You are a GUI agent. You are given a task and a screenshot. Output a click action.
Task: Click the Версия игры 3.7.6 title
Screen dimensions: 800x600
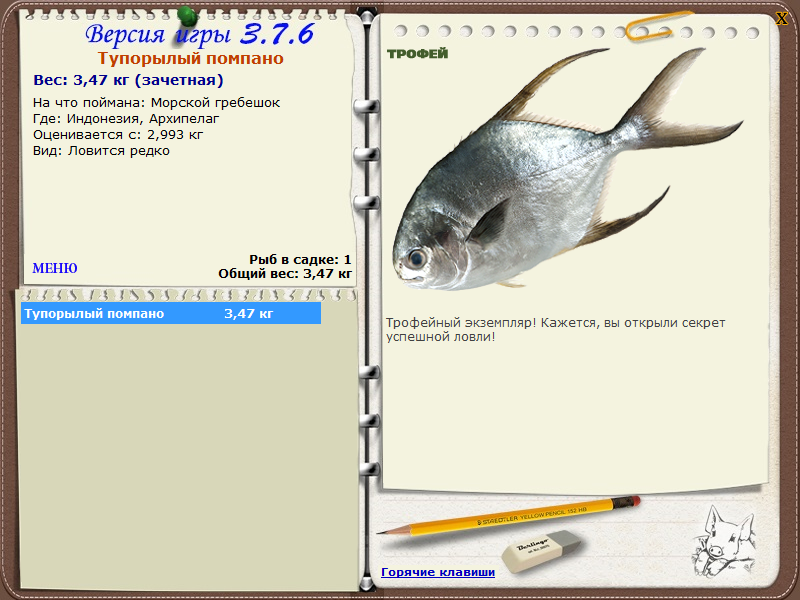199,34
